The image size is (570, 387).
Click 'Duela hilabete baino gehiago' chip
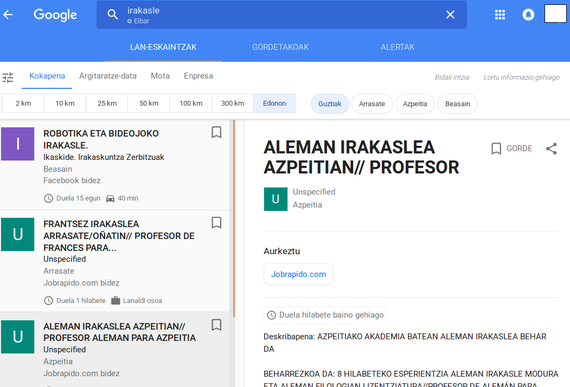[325, 315]
